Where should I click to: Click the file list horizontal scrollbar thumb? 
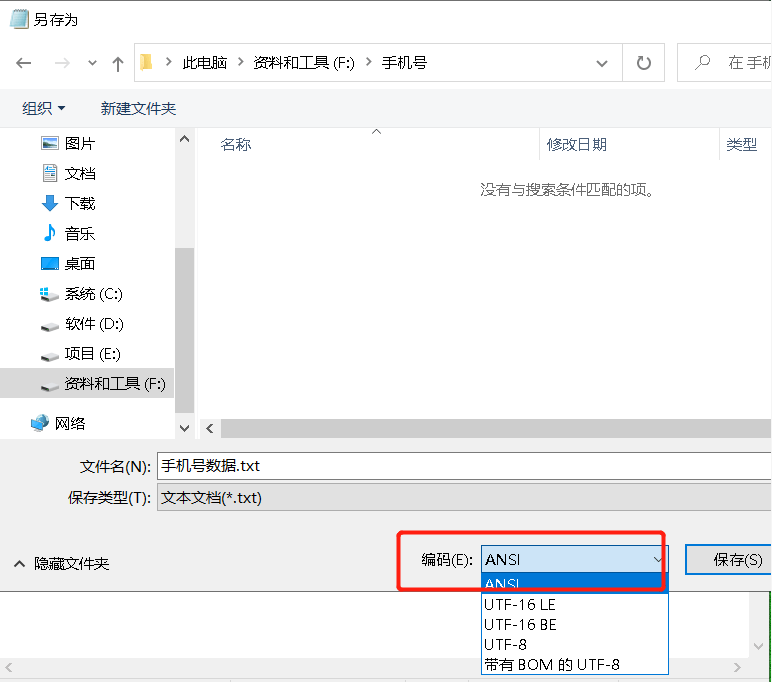tap(496, 428)
